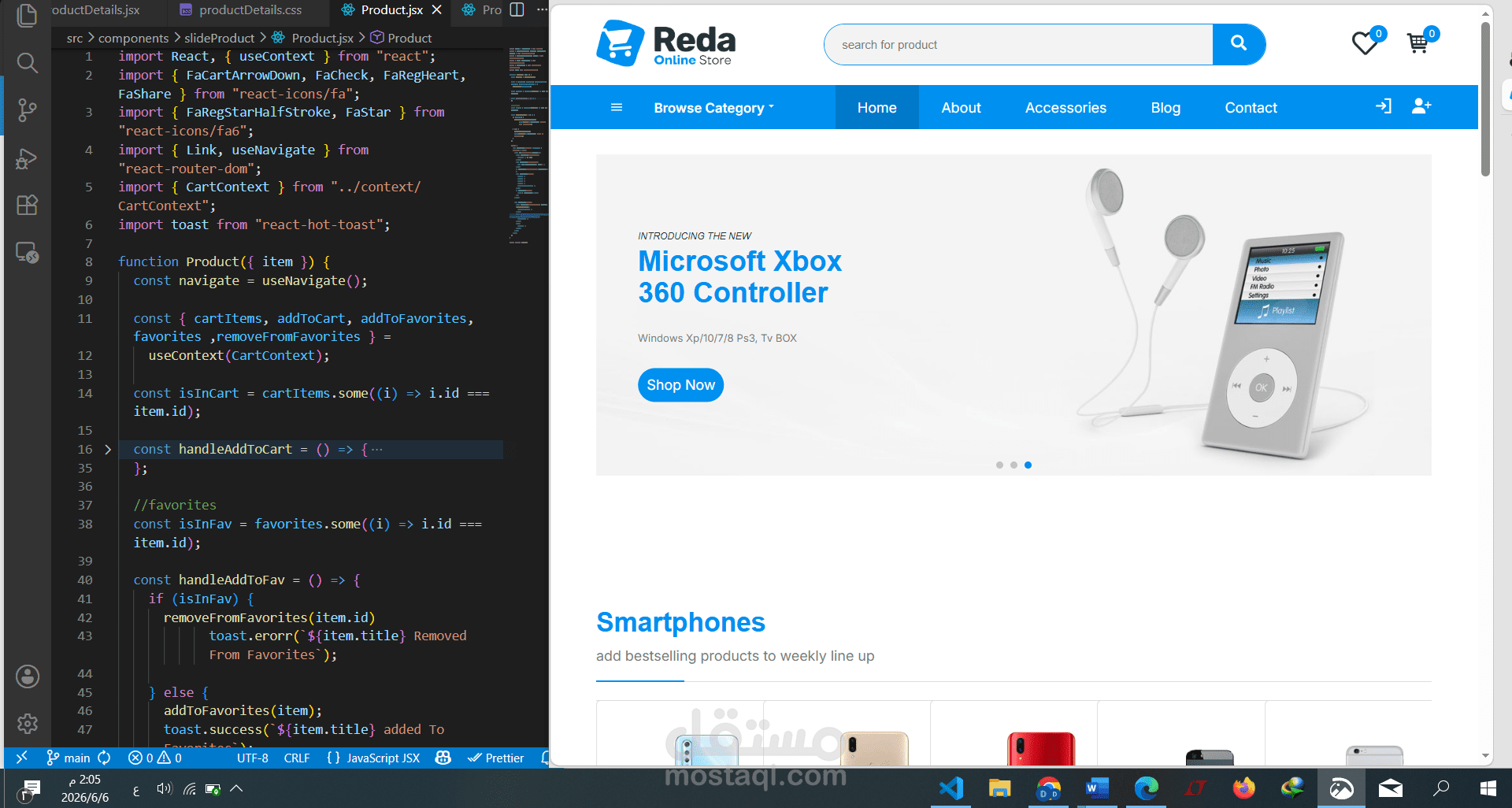Viewport: 1512px width, 808px height.
Task: Go to the Contact nav item
Action: 1251,107
